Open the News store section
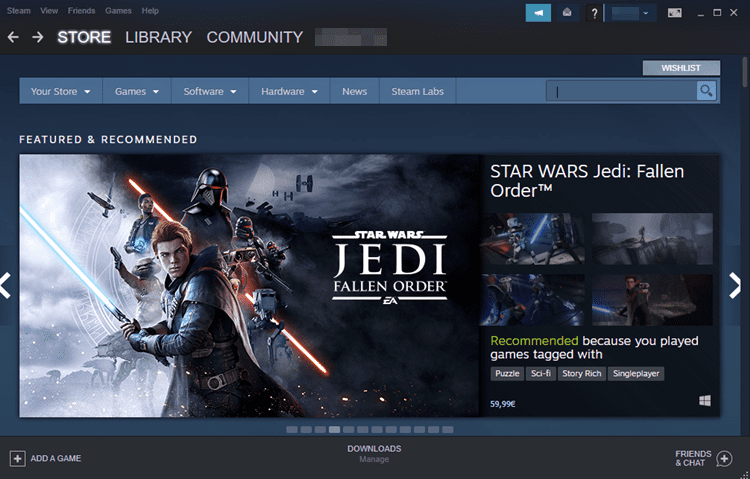Screen dimensions: 750x479 point(354,91)
